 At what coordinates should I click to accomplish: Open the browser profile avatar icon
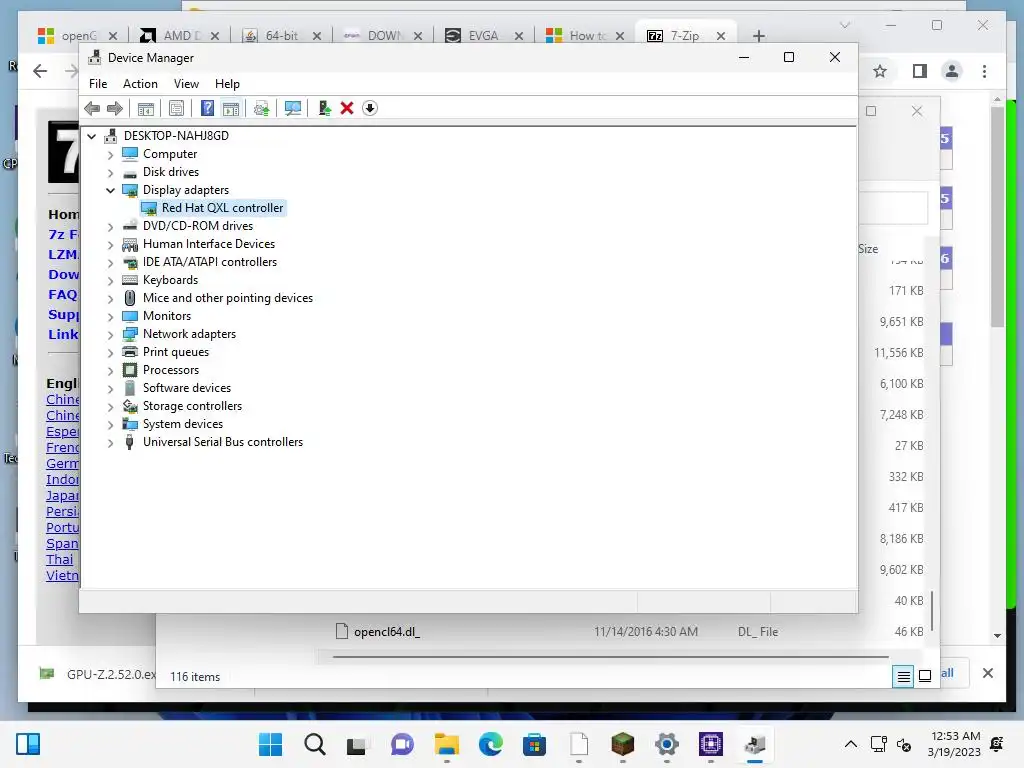pos(952,71)
